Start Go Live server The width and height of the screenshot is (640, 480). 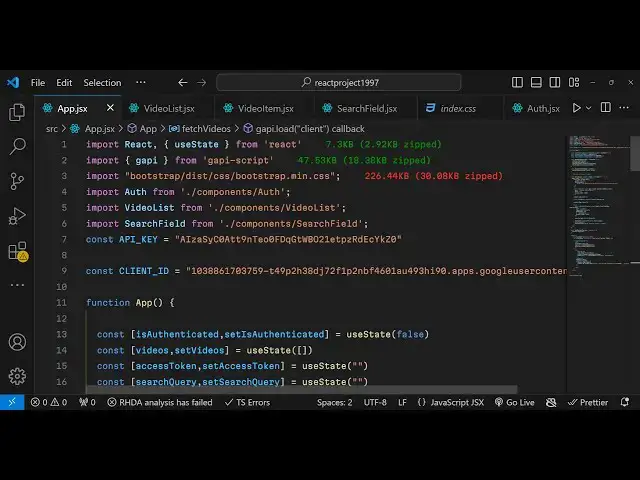point(514,402)
